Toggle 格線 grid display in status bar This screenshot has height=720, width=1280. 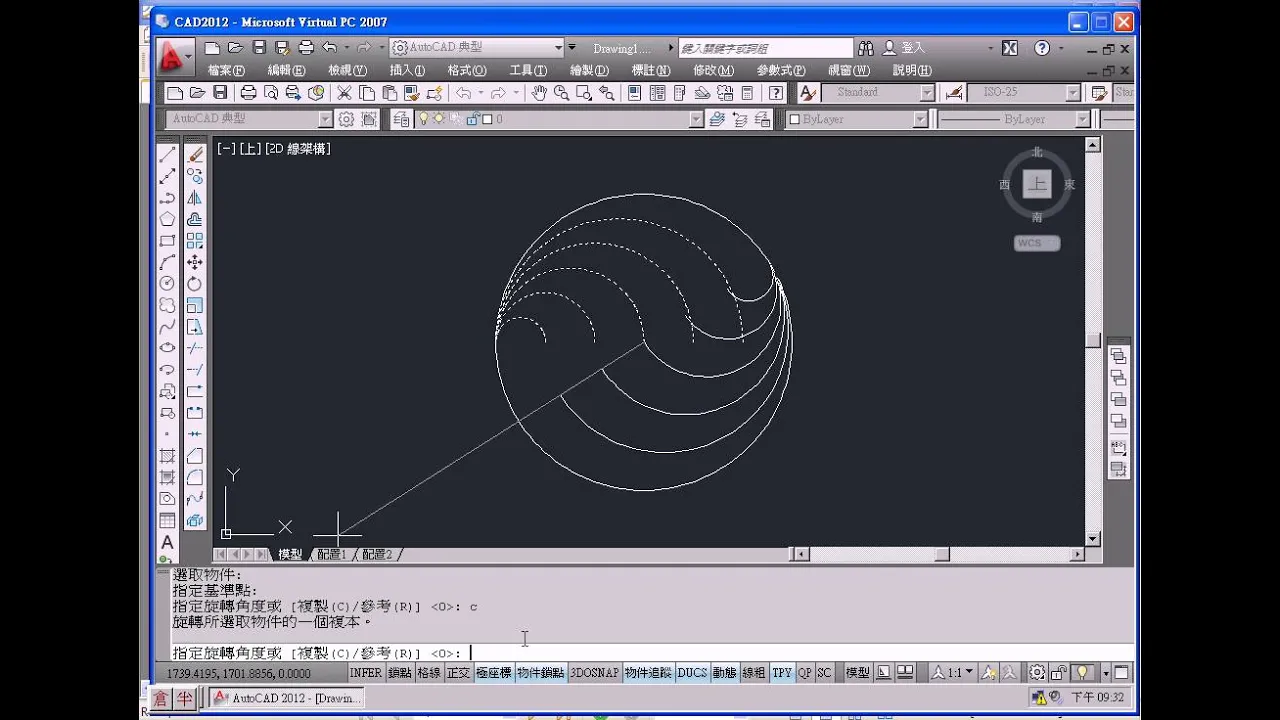(x=429, y=673)
